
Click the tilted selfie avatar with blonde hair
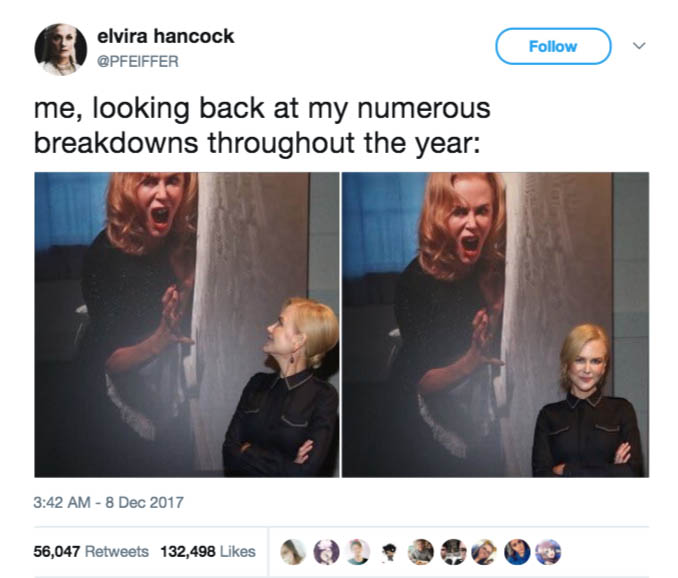coord(484,552)
